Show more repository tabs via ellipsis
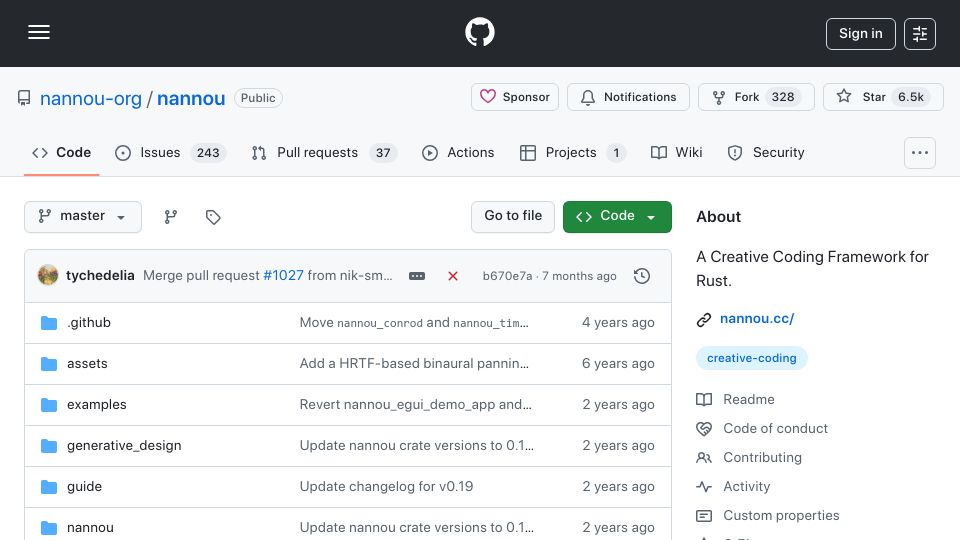The image size is (960, 540). [920, 153]
